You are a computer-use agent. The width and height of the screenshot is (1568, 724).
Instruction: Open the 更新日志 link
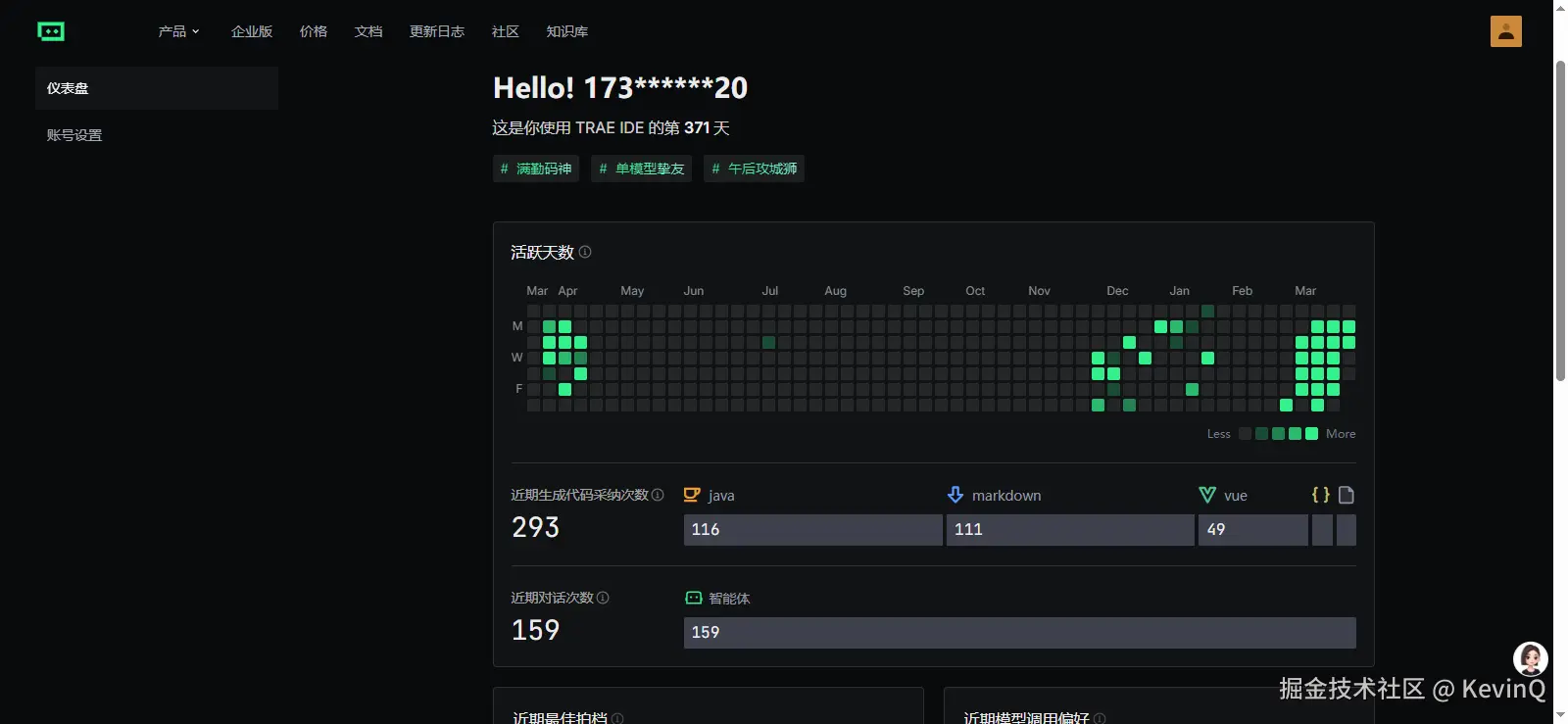click(x=437, y=31)
